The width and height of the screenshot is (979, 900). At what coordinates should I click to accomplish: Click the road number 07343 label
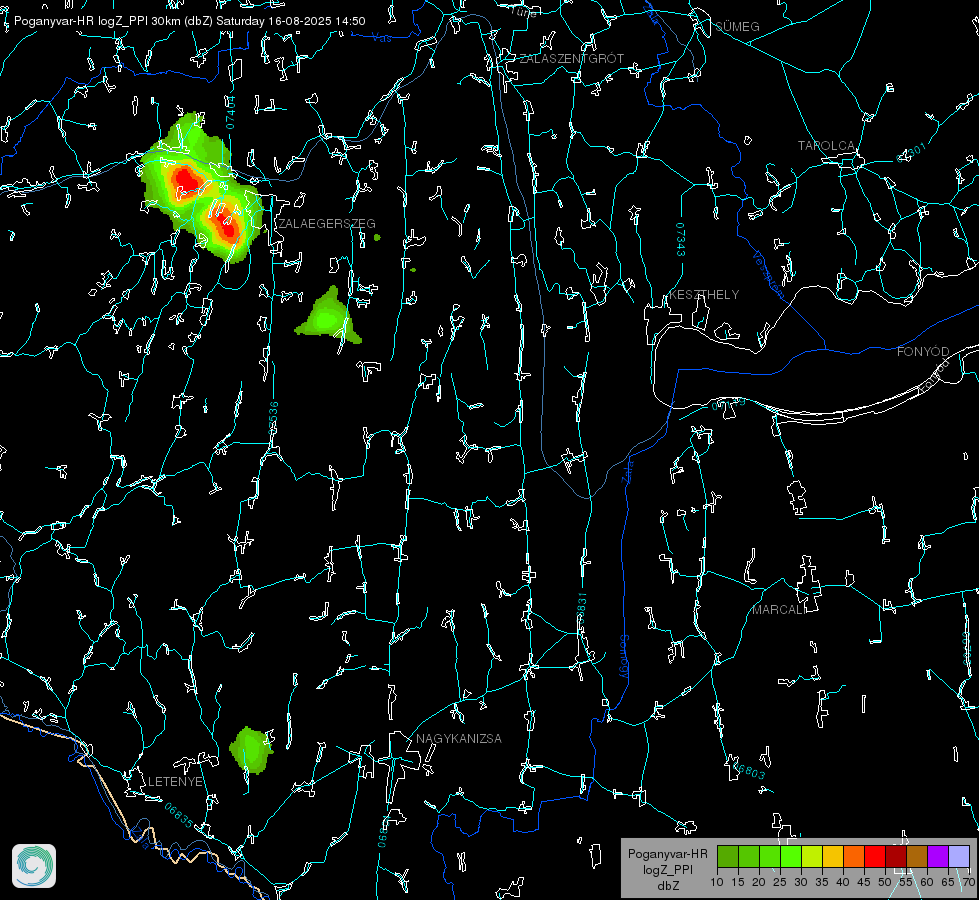681,240
